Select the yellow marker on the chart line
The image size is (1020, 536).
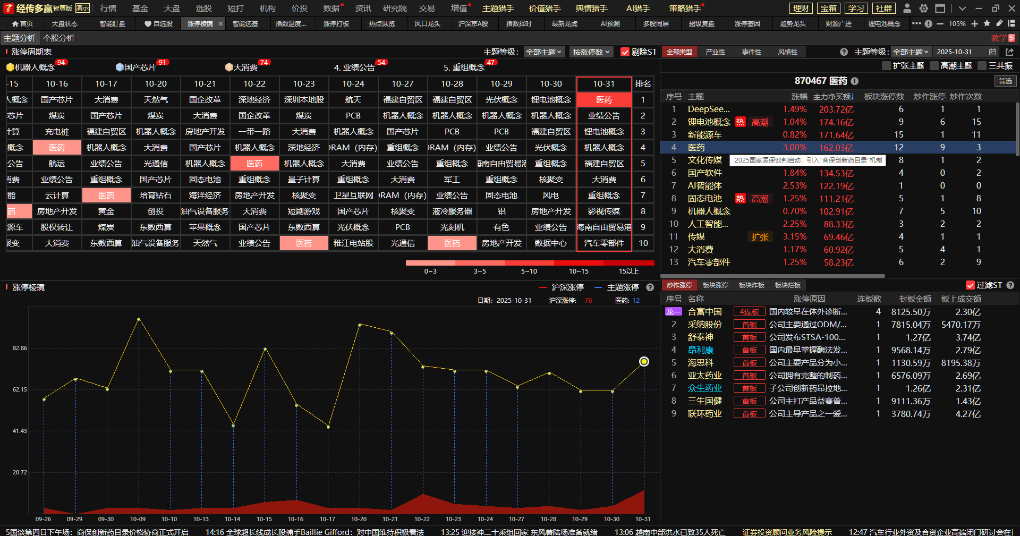click(x=644, y=361)
